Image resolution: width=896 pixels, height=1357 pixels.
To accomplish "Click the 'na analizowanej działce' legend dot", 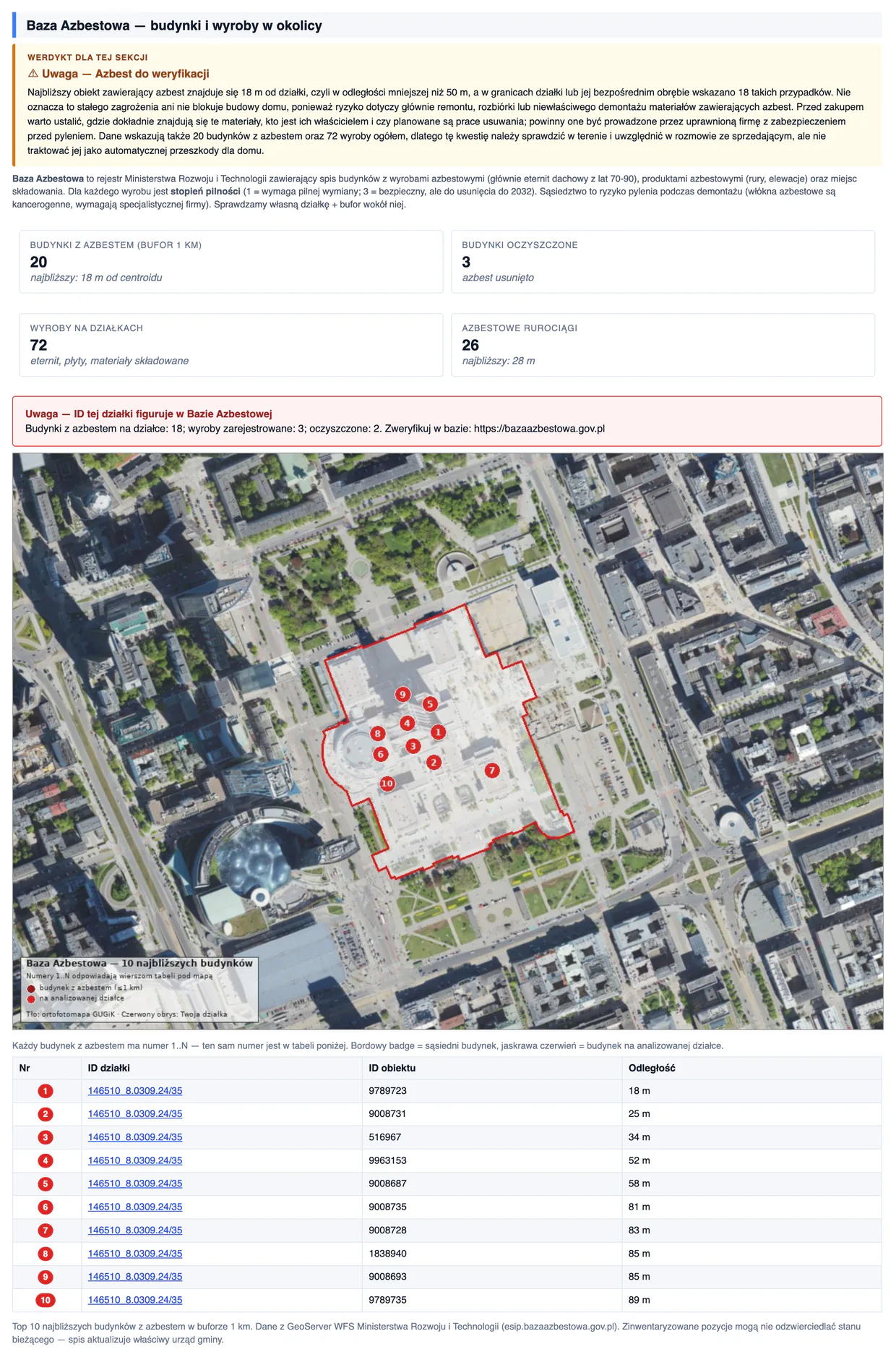I will (x=31, y=999).
